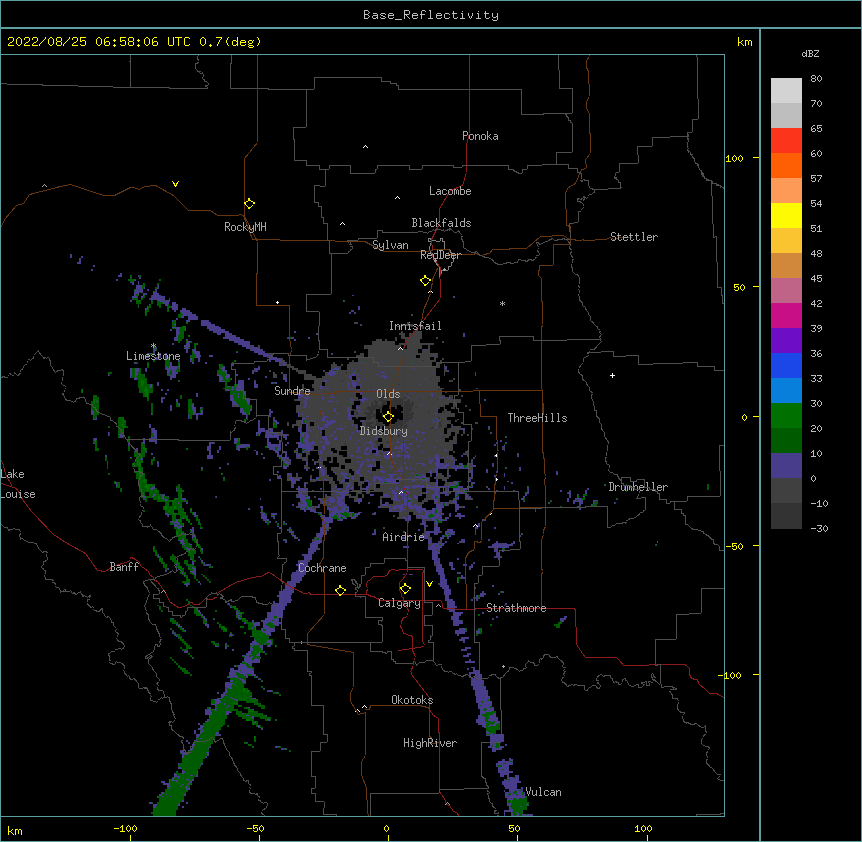Screen dimensions: 862x842
Task: Click the 2022/08/25 06:58:06 UTC timestamp
Action: (x=99, y=42)
